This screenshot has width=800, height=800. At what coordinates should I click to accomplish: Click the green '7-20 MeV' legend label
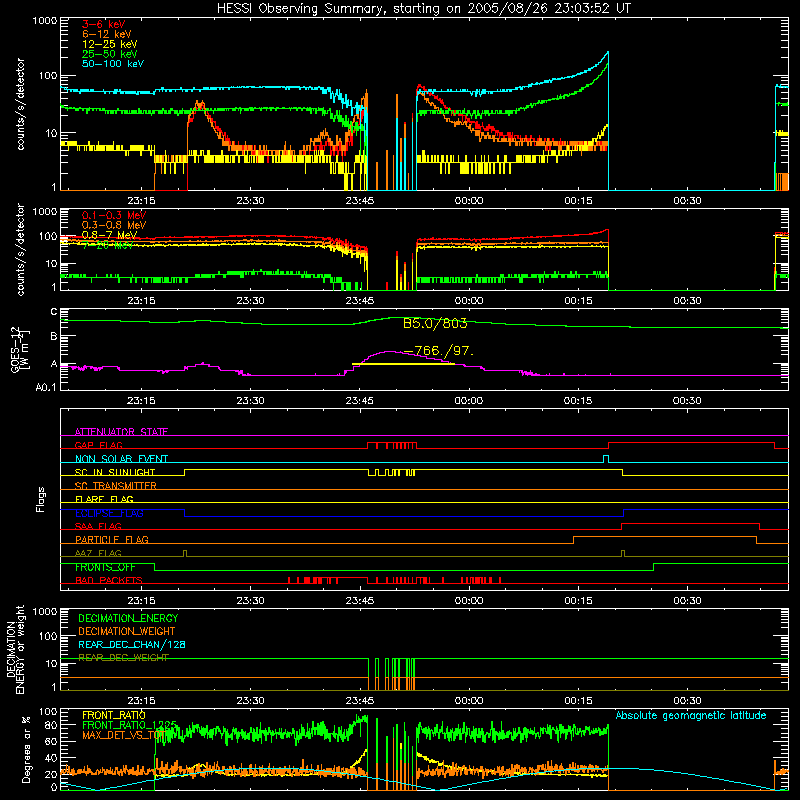click(x=107, y=245)
